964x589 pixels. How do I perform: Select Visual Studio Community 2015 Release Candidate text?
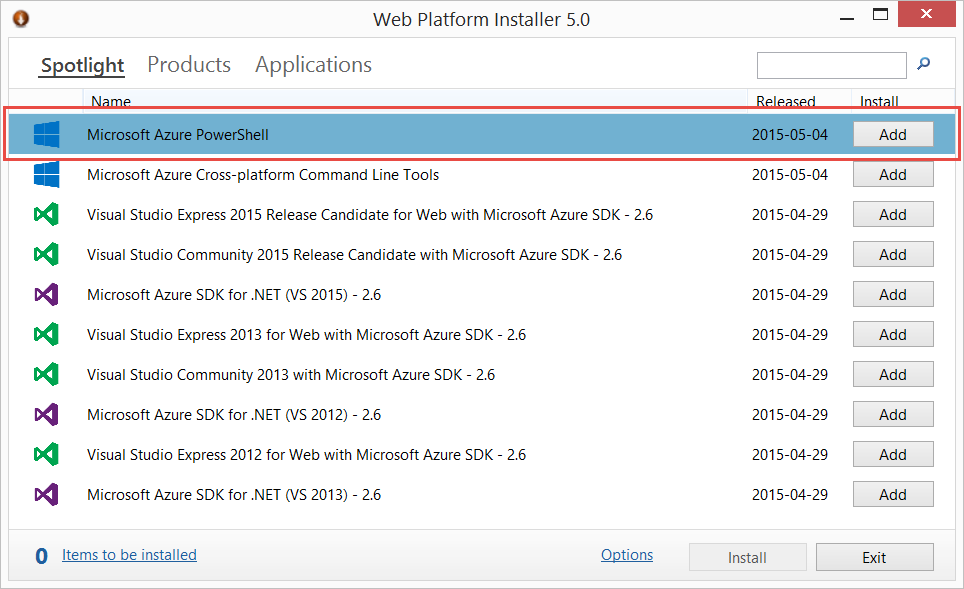pos(355,255)
